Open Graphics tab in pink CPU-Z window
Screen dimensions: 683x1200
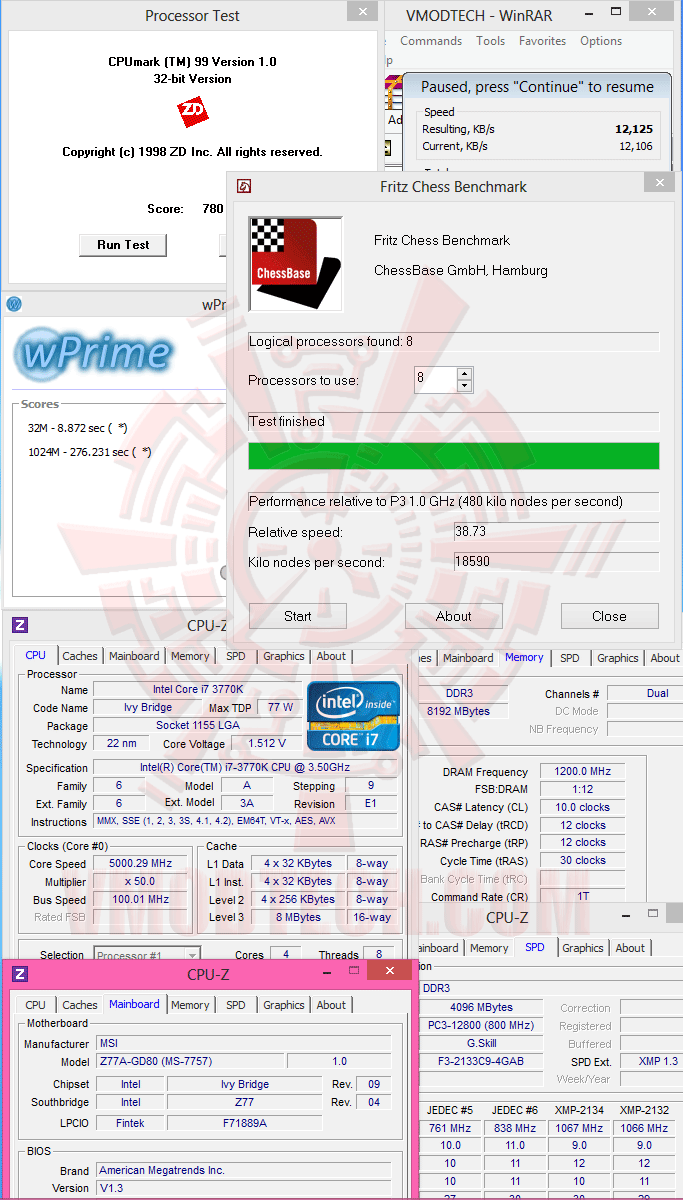tap(284, 1005)
